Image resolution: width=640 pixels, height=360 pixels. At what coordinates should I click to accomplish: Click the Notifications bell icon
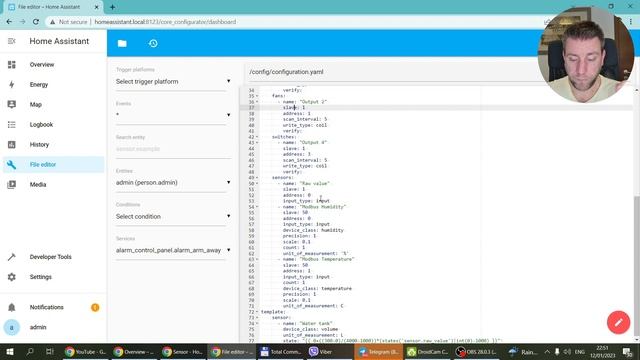point(11,307)
